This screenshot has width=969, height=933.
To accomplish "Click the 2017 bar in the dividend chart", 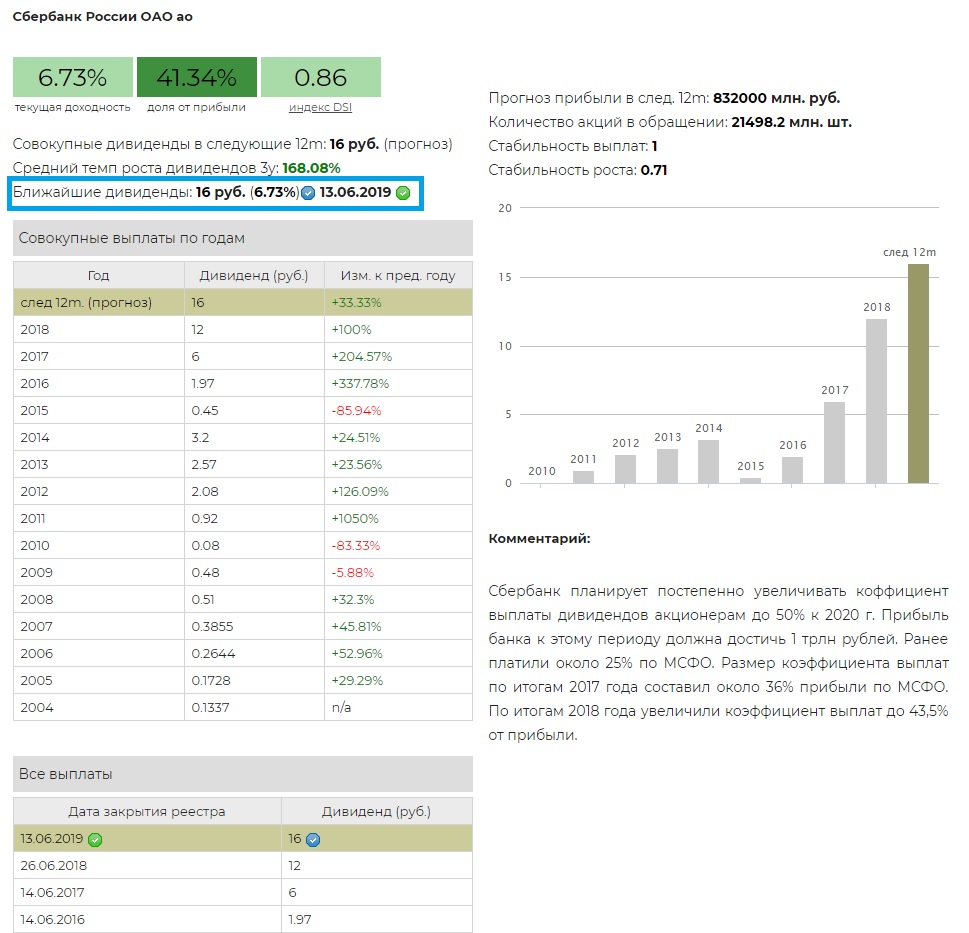I will pyautogui.click(x=834, y=442).
